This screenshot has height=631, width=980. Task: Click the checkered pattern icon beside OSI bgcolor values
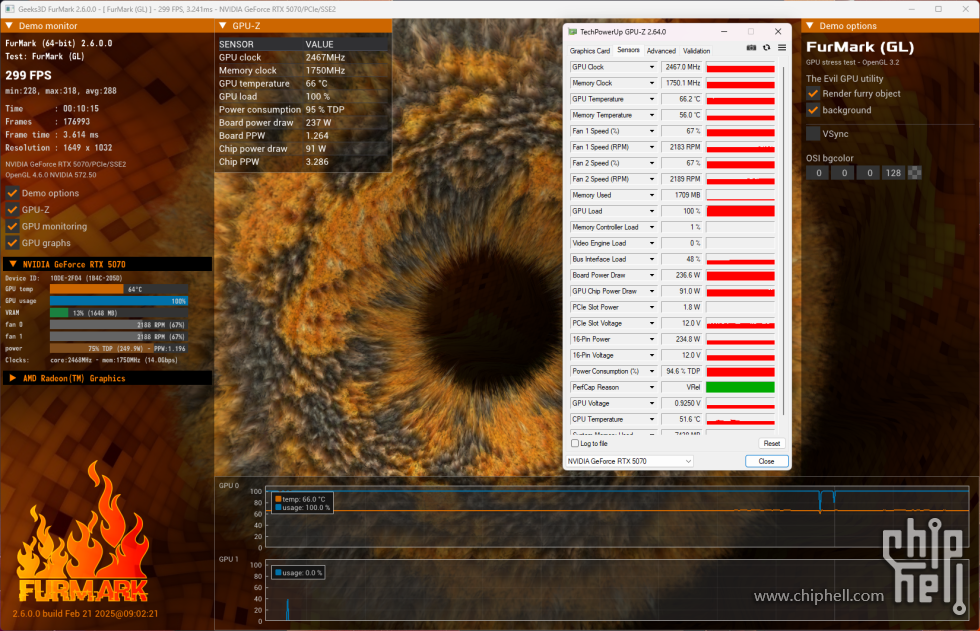point(914,173)
